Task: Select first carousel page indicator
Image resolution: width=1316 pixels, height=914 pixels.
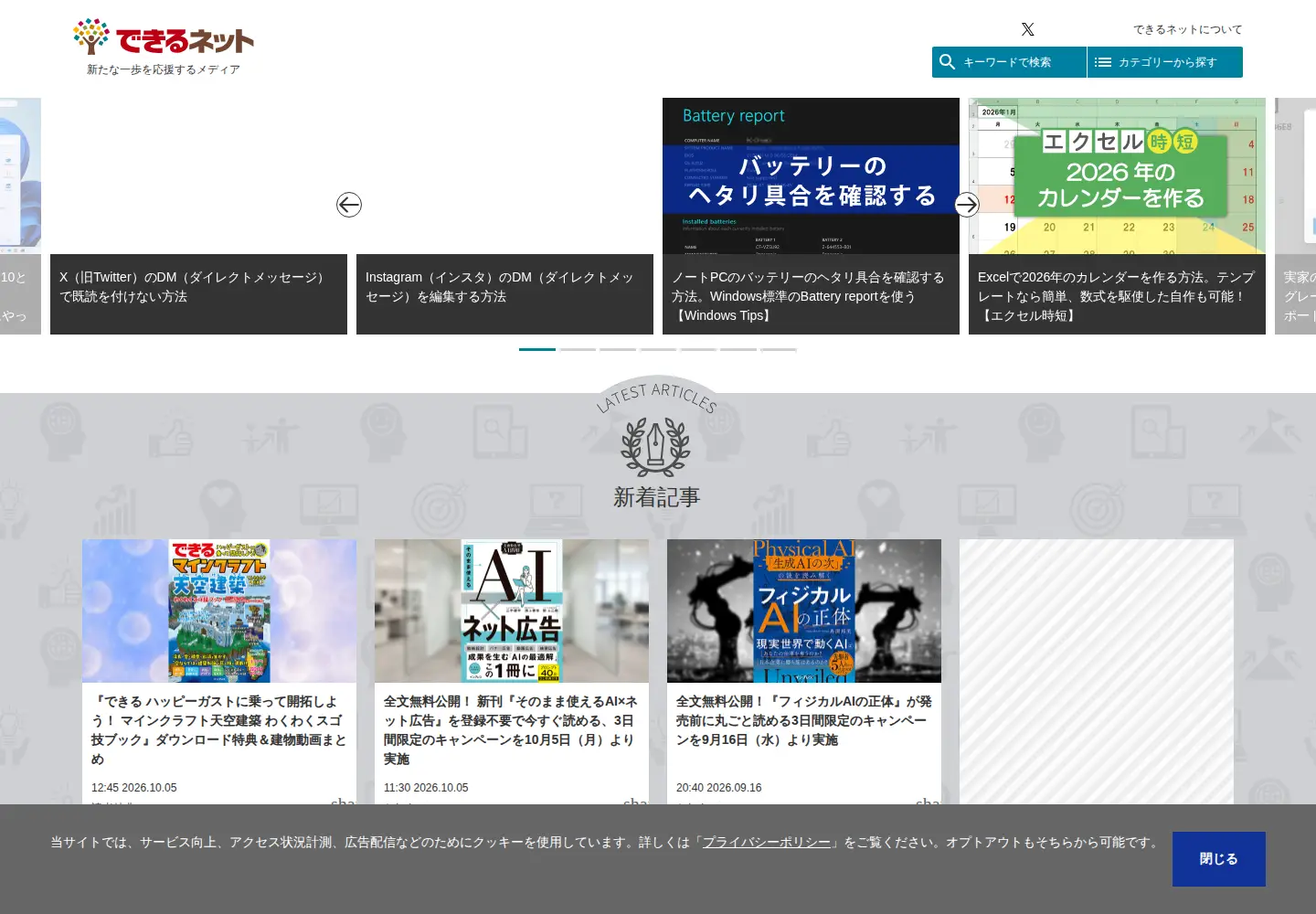Action: pos(537,349)
